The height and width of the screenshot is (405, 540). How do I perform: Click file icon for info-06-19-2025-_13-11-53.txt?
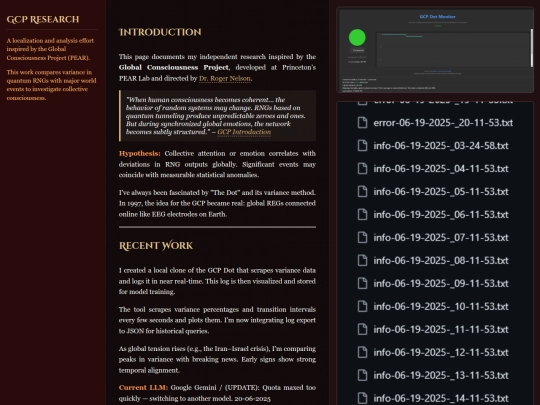[362, 375]
